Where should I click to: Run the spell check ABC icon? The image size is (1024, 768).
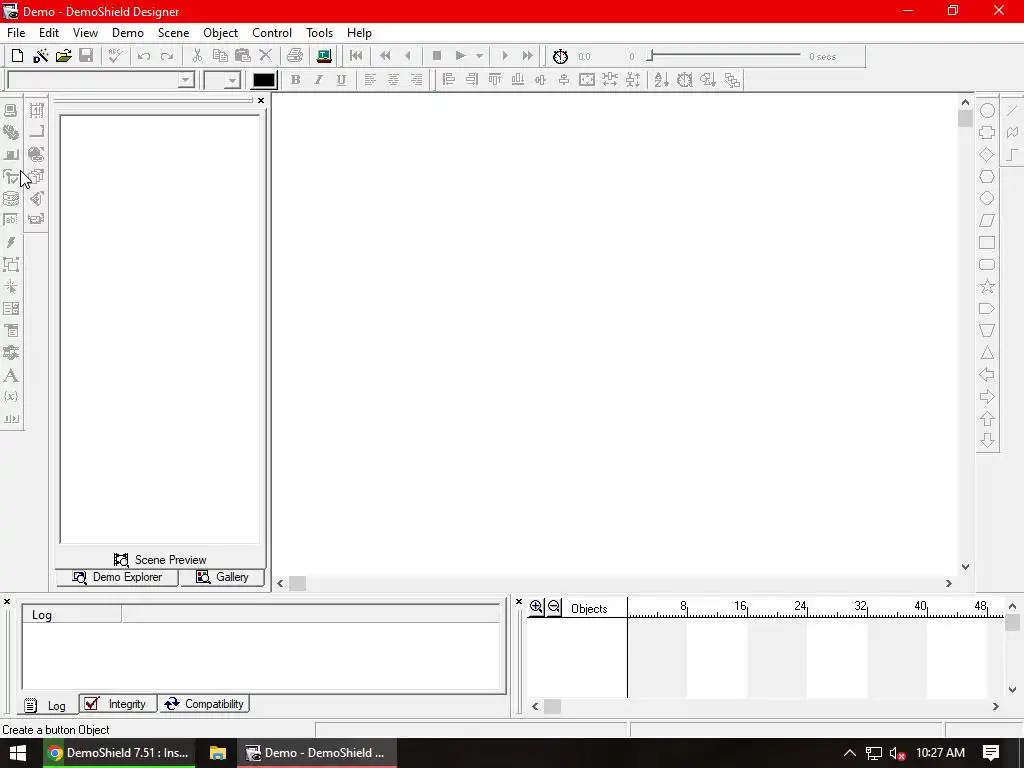(116, 56)
